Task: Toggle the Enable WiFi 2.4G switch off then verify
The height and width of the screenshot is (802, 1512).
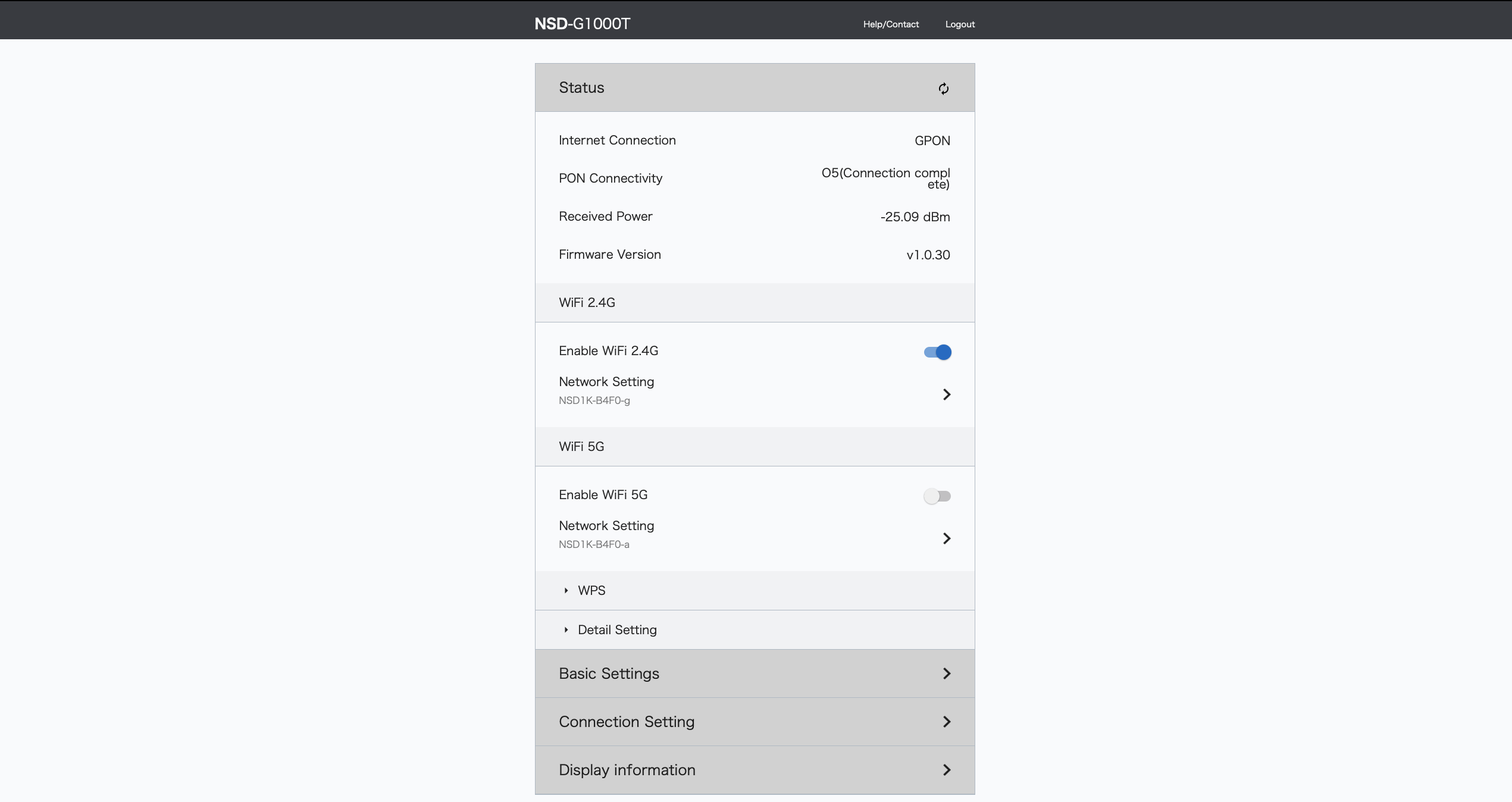Action: point(937,352)
